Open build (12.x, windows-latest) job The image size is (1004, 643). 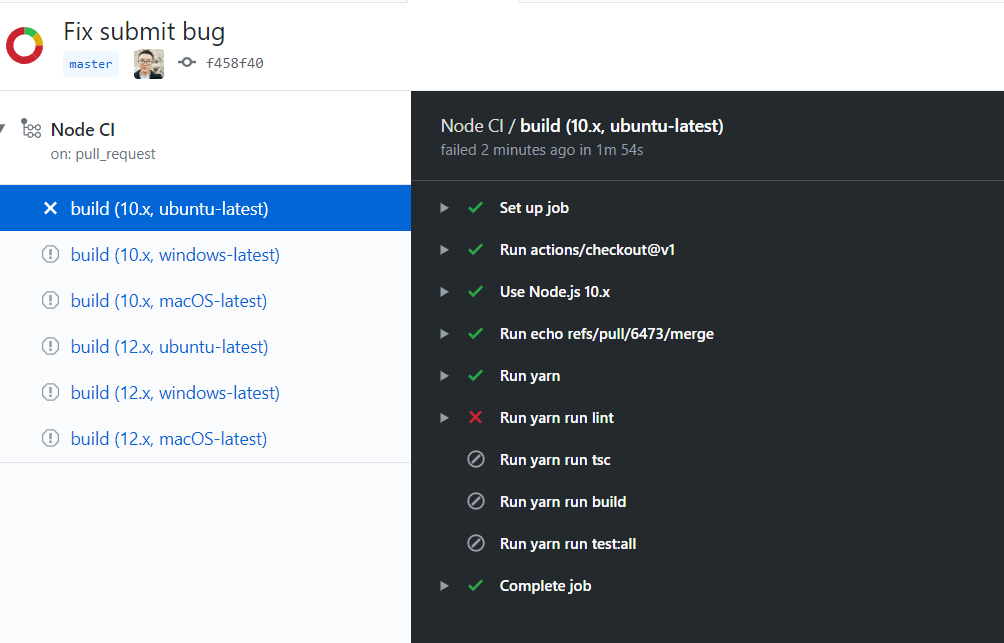tap(175, 393)
